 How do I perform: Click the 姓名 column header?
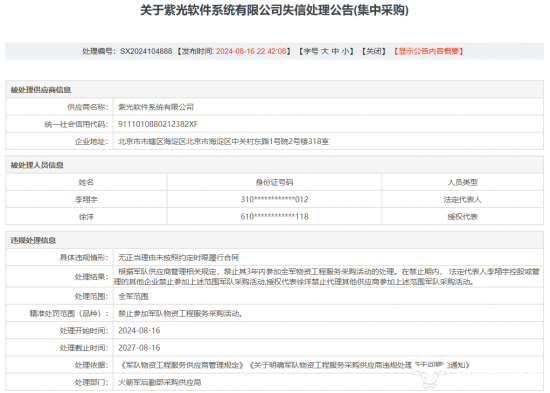[86, 182]
